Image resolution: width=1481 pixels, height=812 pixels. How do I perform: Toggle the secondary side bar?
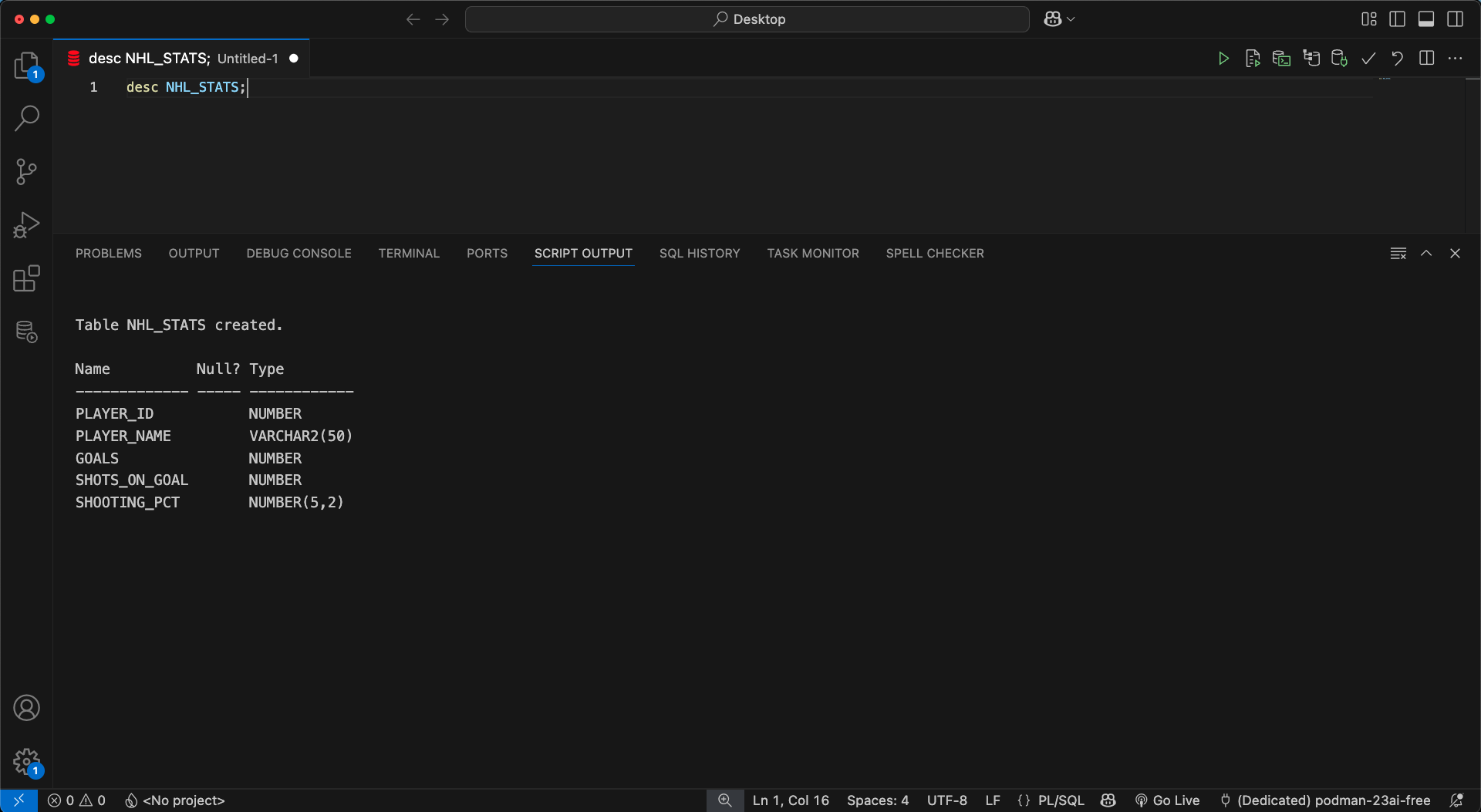tap(1455, 19)
